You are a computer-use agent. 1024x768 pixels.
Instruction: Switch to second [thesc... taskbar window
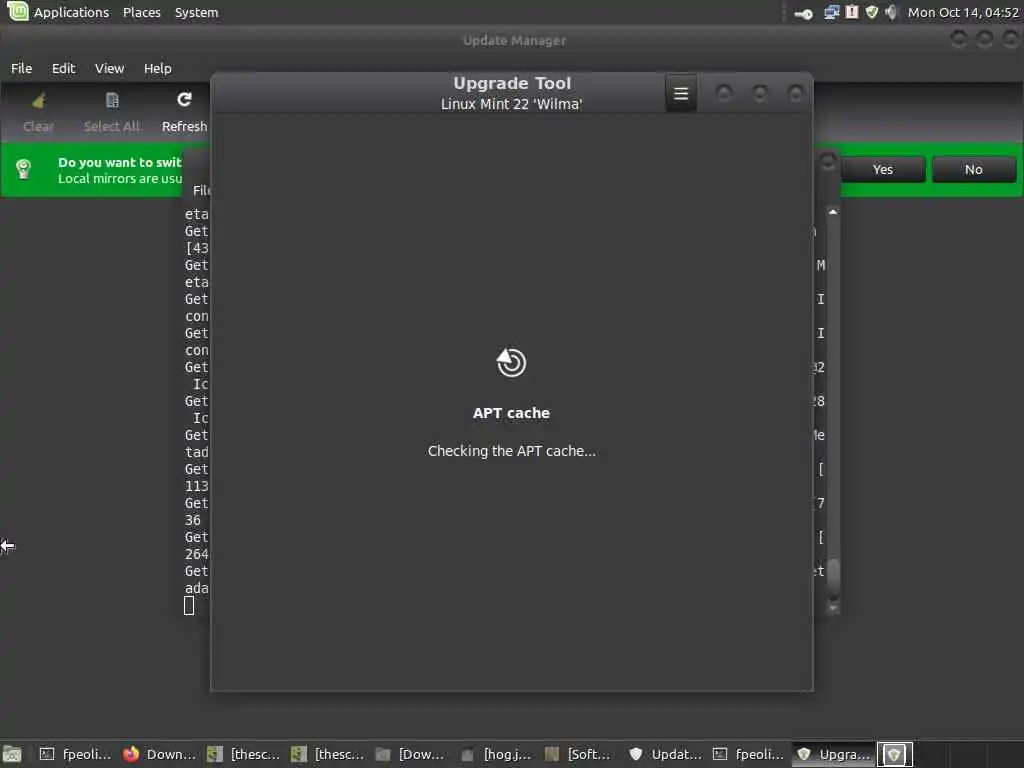coord(328,754)
